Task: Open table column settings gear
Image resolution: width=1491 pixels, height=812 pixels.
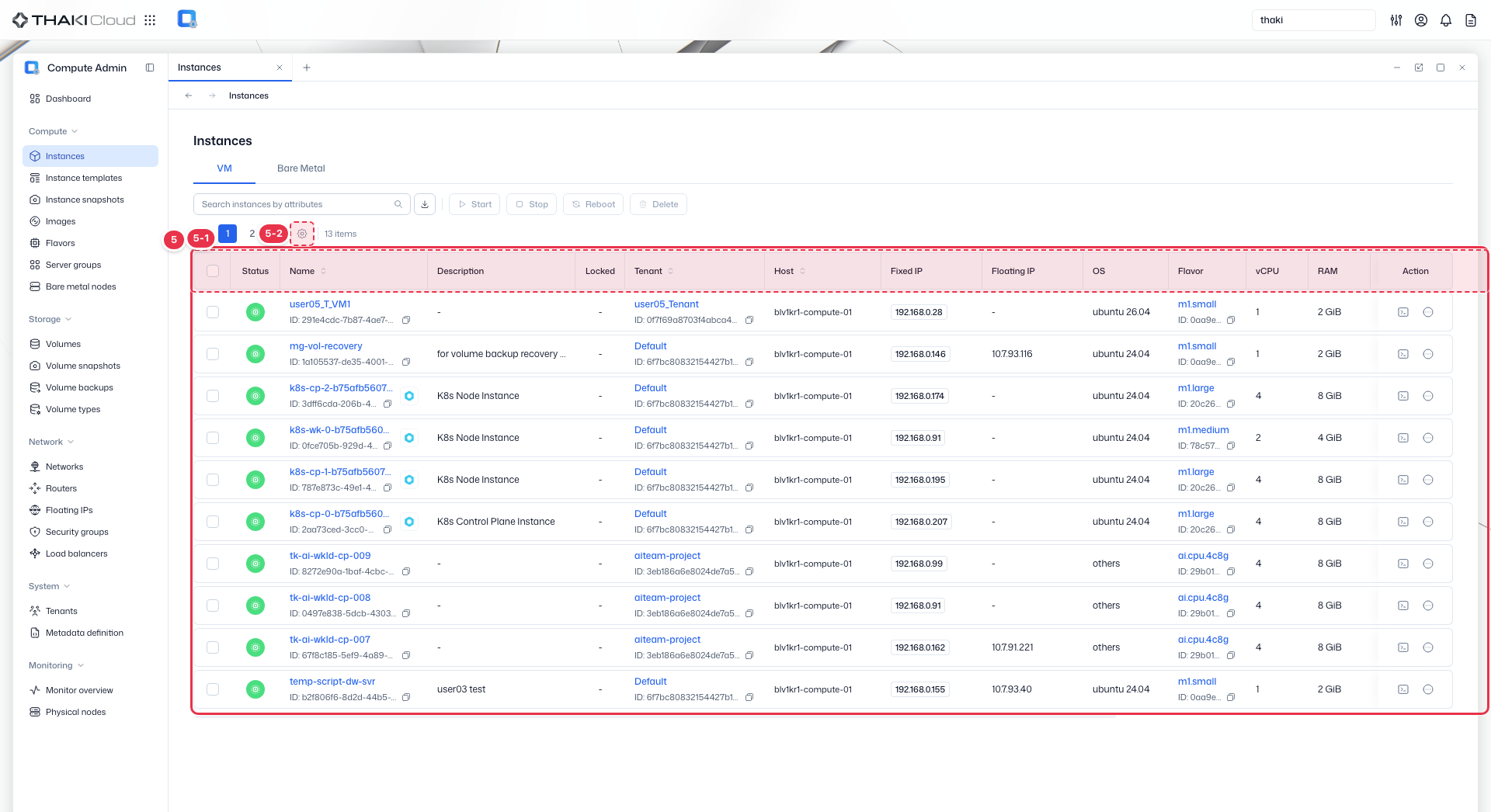Action: pyautogui.click(x=302, y=234)
